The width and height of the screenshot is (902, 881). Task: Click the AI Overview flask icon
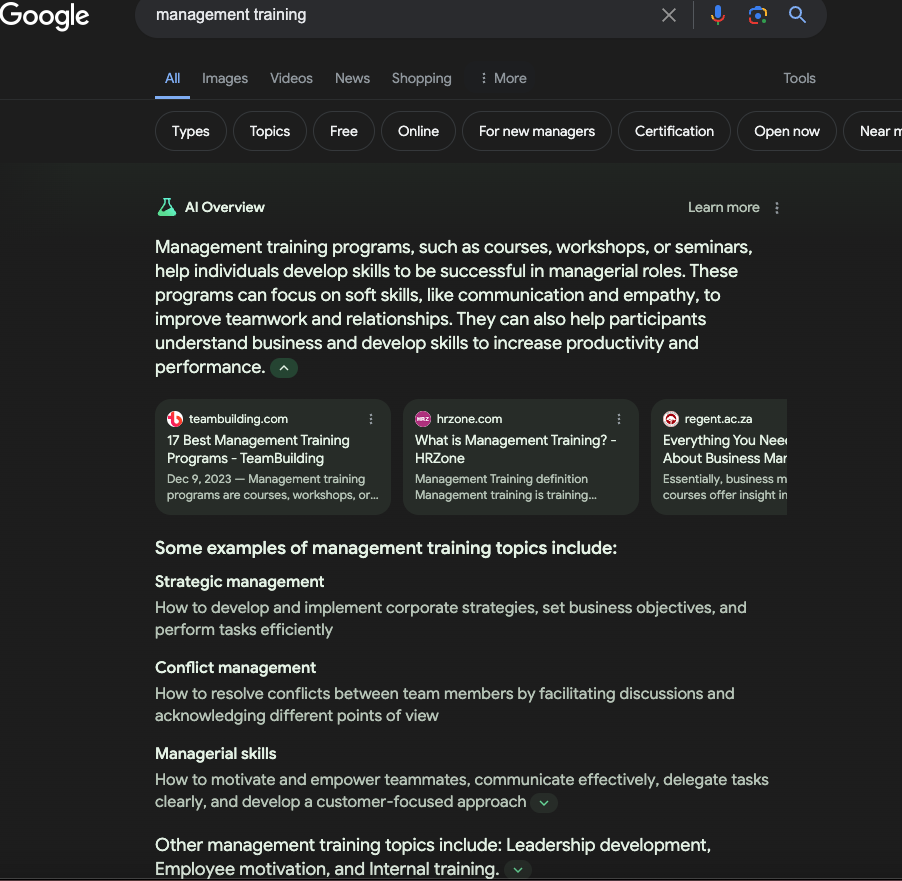click(166, 207)
